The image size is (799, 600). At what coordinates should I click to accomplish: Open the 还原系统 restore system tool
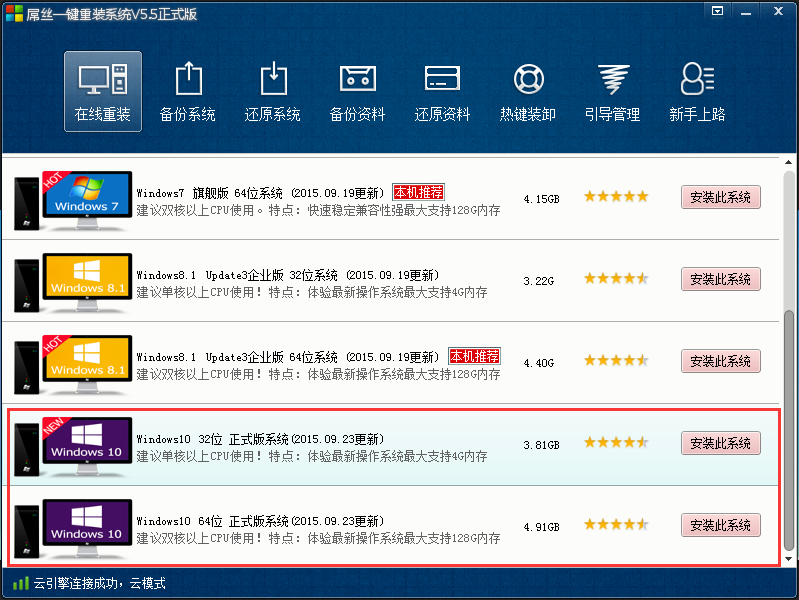273,91
